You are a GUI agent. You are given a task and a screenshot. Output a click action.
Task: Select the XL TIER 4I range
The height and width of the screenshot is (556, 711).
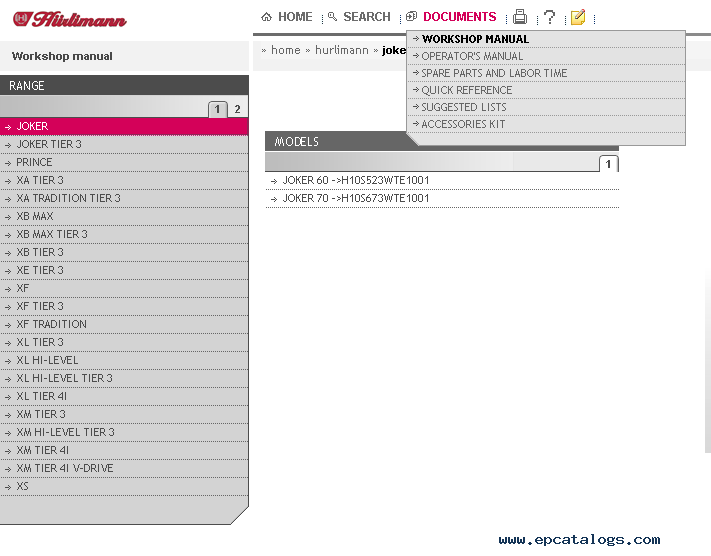[124, 396]
